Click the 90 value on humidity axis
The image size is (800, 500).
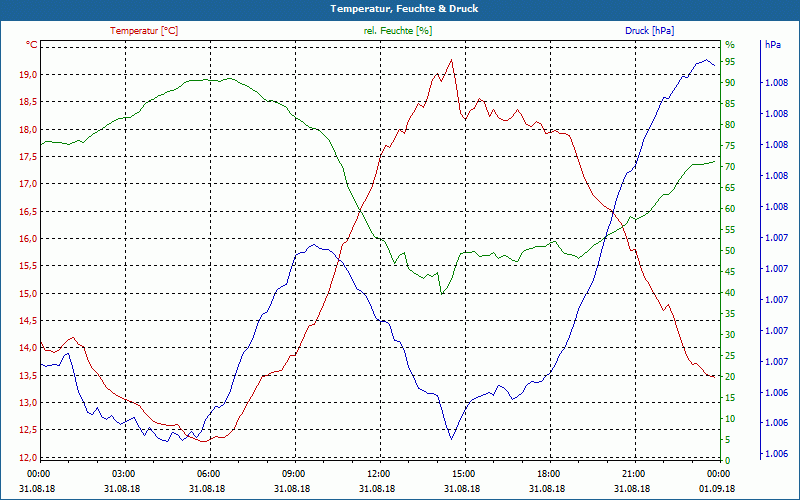(730, 83)
